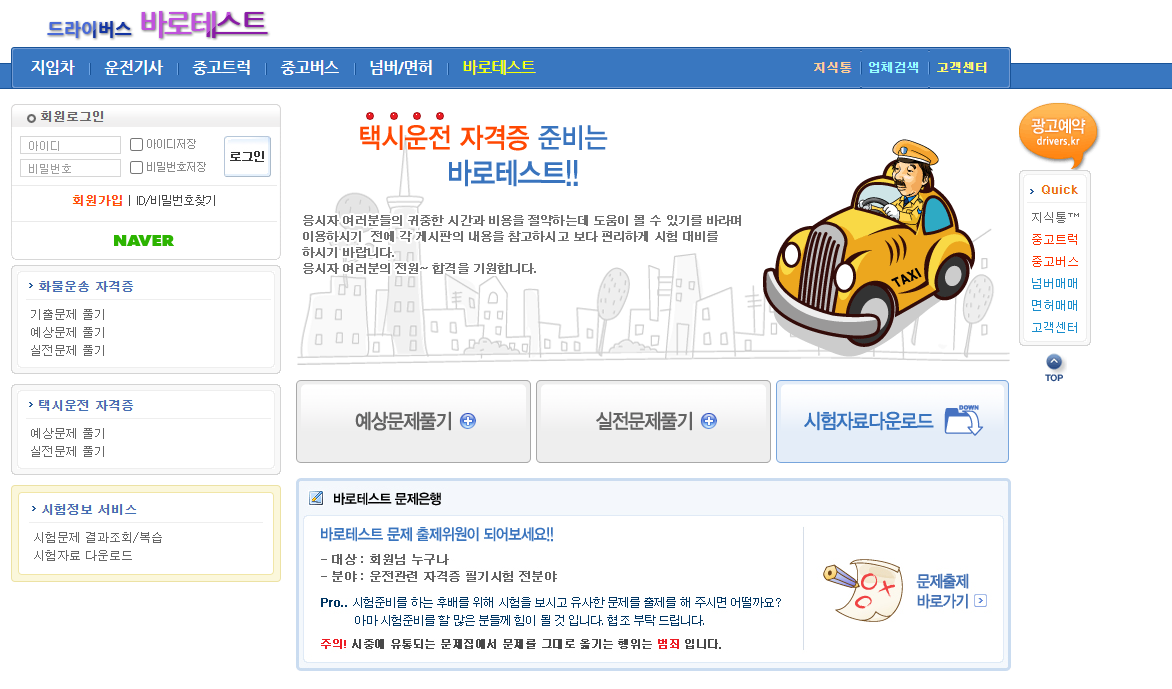Click the 로그인 button
Screen dimensions: 1172x689
coord(247,156)
